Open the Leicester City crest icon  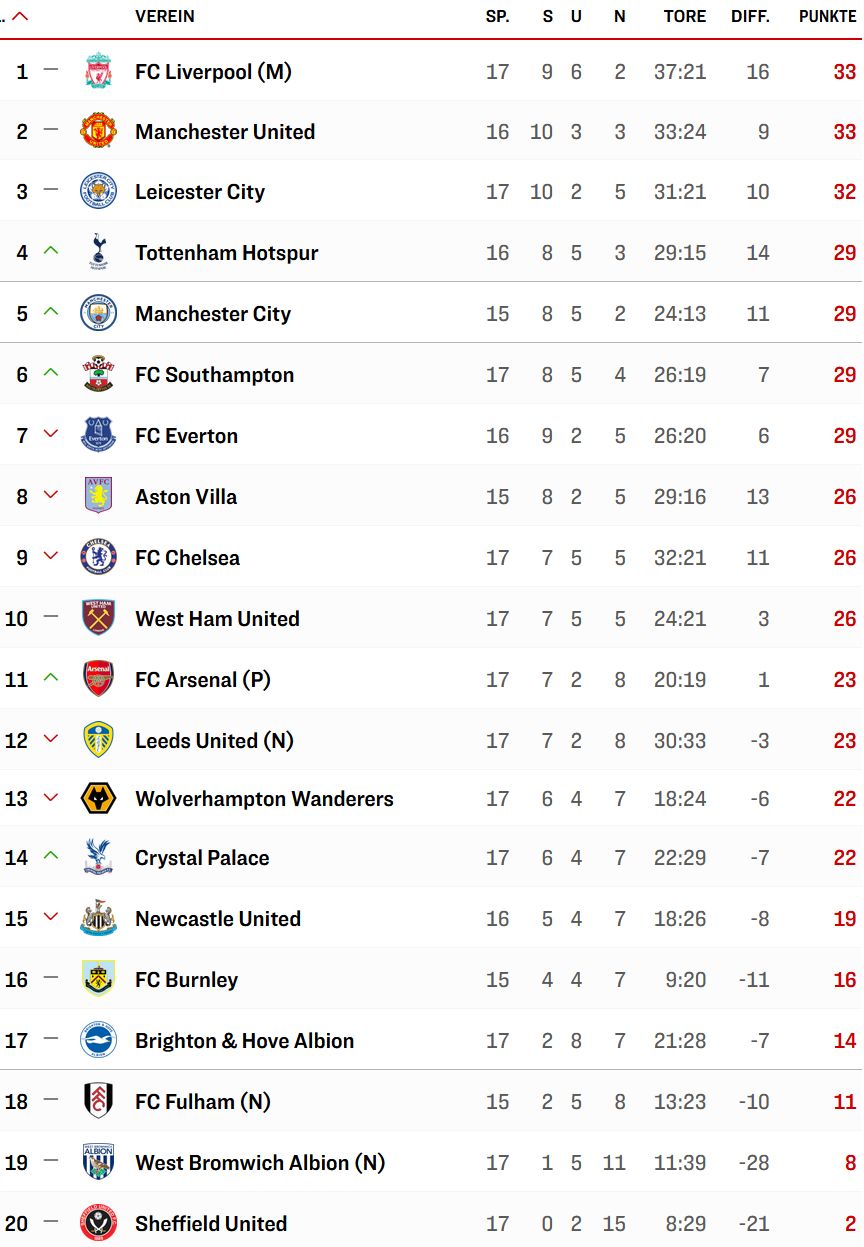98,191
